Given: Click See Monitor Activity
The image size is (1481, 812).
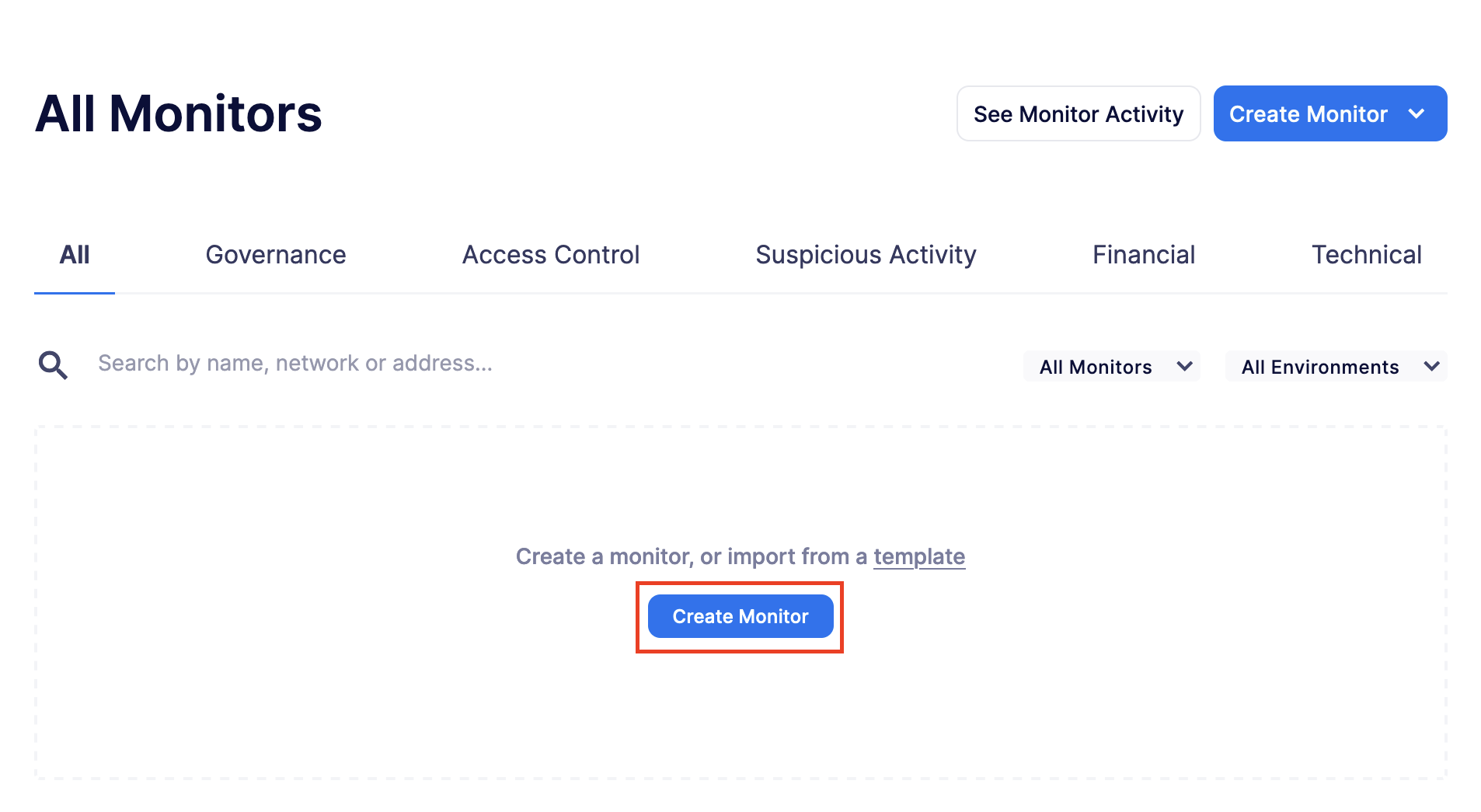Looking at the screenshot, I should click(x=1079, y=113).
